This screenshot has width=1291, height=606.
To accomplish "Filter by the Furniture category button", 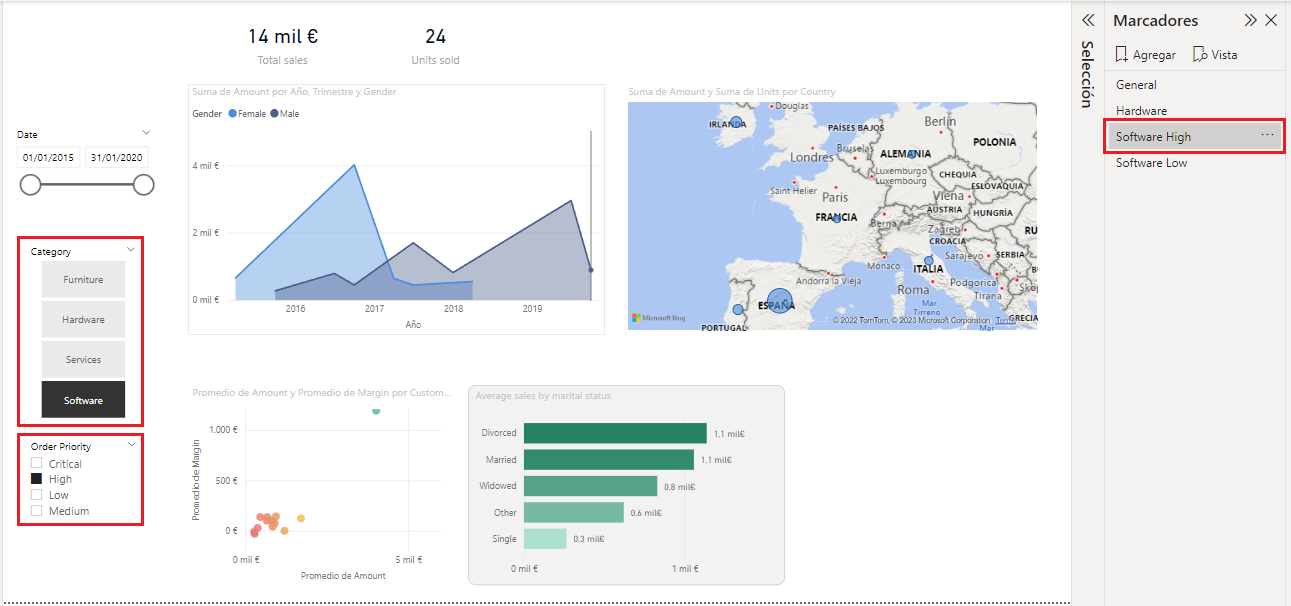I will tap(83, 280).
